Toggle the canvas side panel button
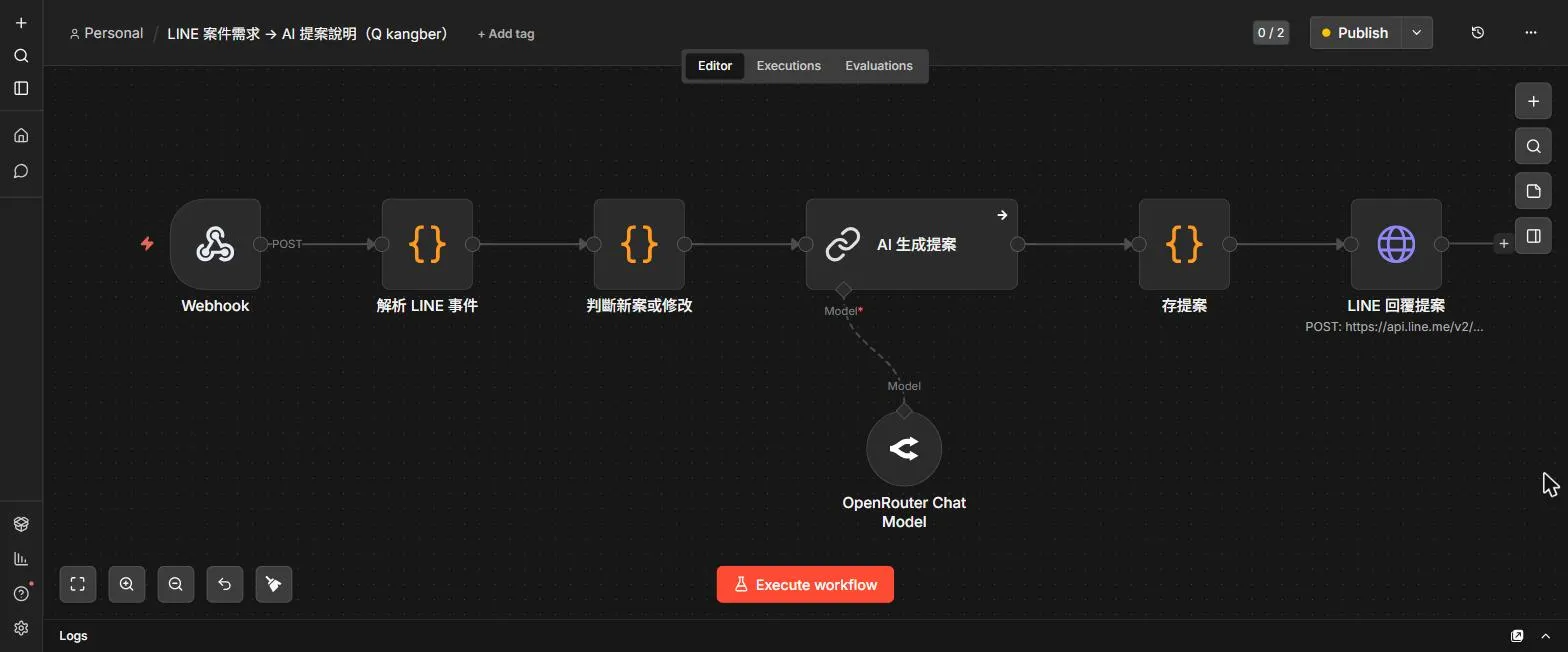The image size is (1568, 652). (1533, 236)
